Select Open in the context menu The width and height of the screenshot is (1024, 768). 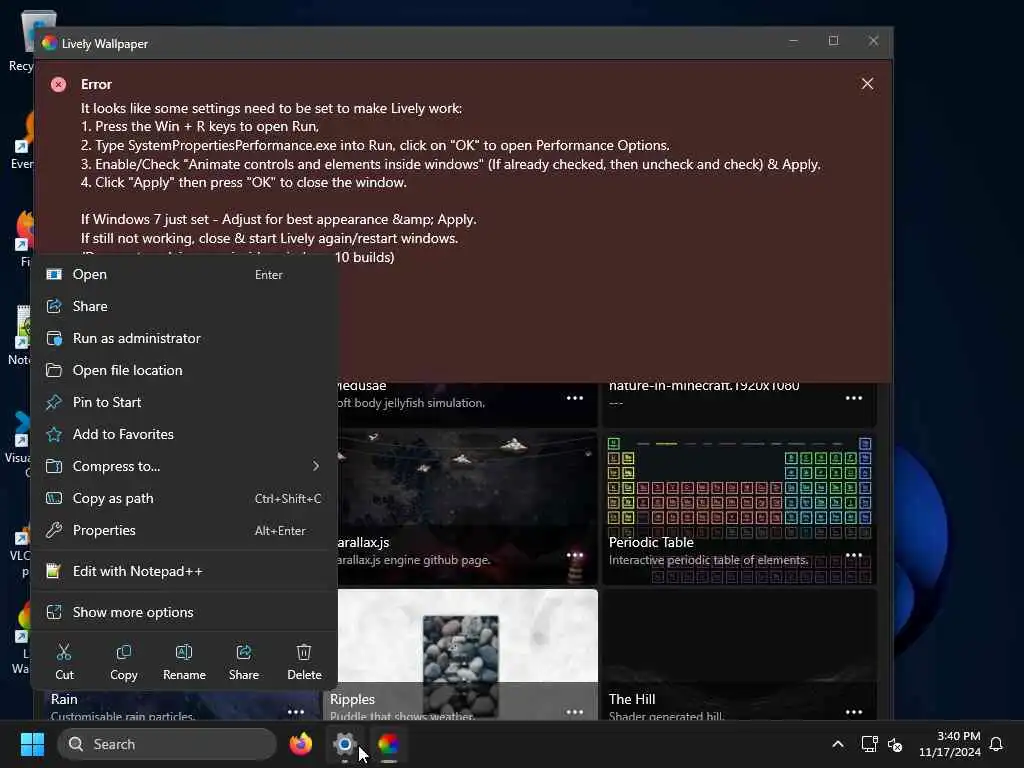point(184,274)
